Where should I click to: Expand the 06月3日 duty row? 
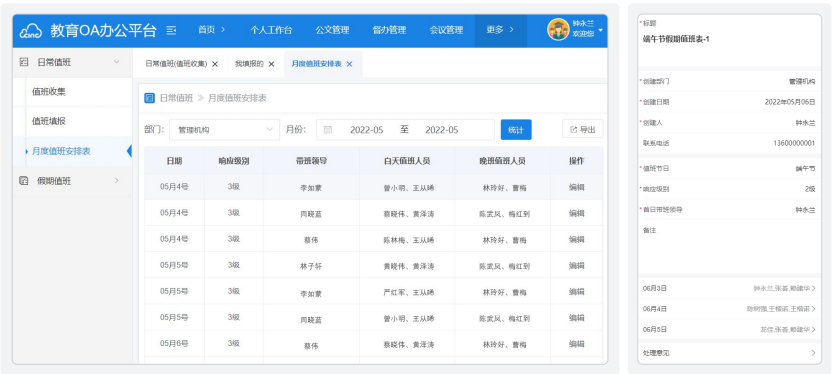click(x=729, y=288)
